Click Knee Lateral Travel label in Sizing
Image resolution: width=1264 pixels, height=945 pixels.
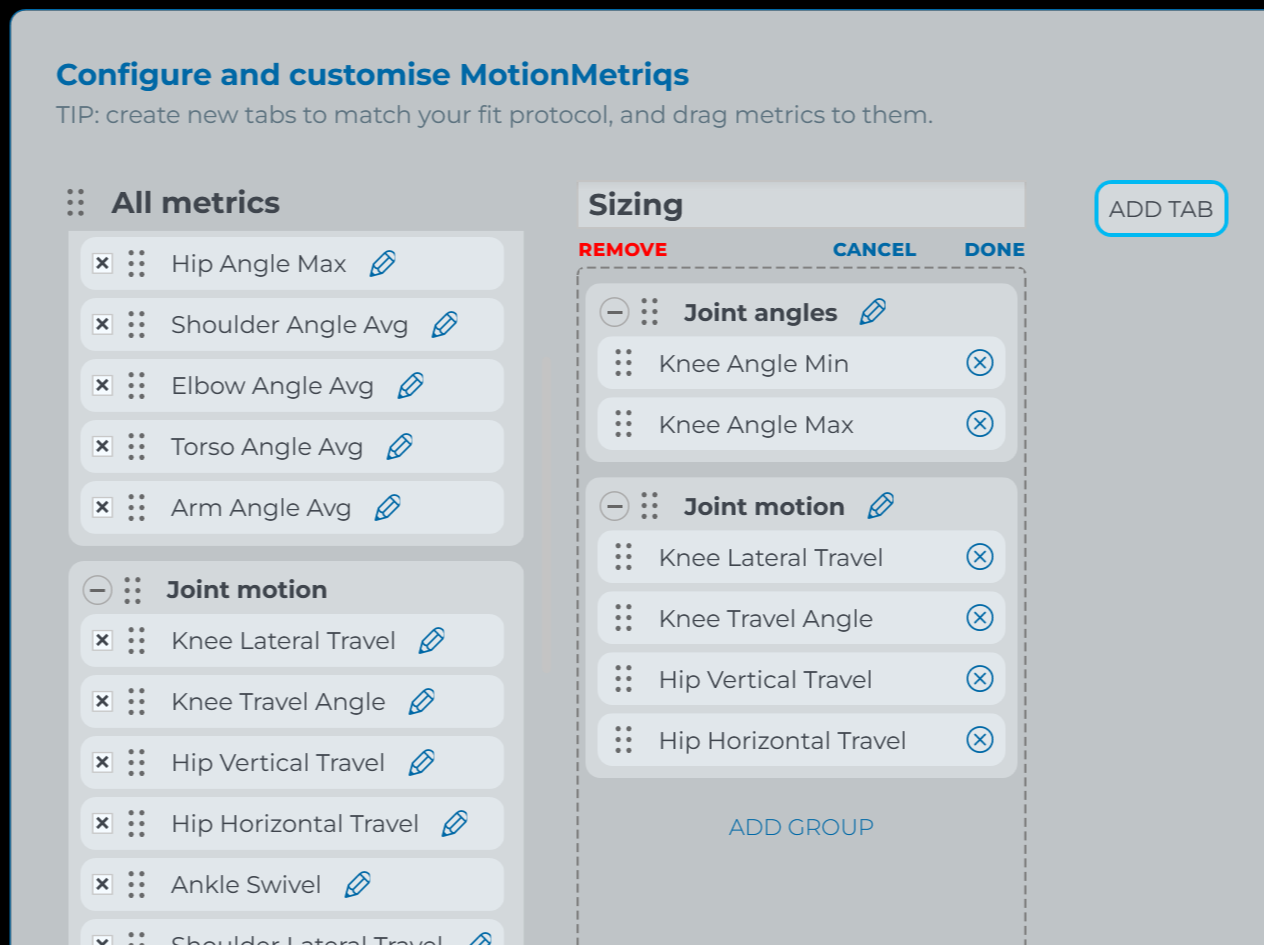(x=771, y=558)
